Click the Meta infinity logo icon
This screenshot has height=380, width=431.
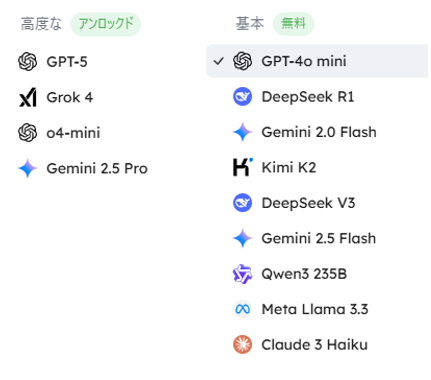242,309
